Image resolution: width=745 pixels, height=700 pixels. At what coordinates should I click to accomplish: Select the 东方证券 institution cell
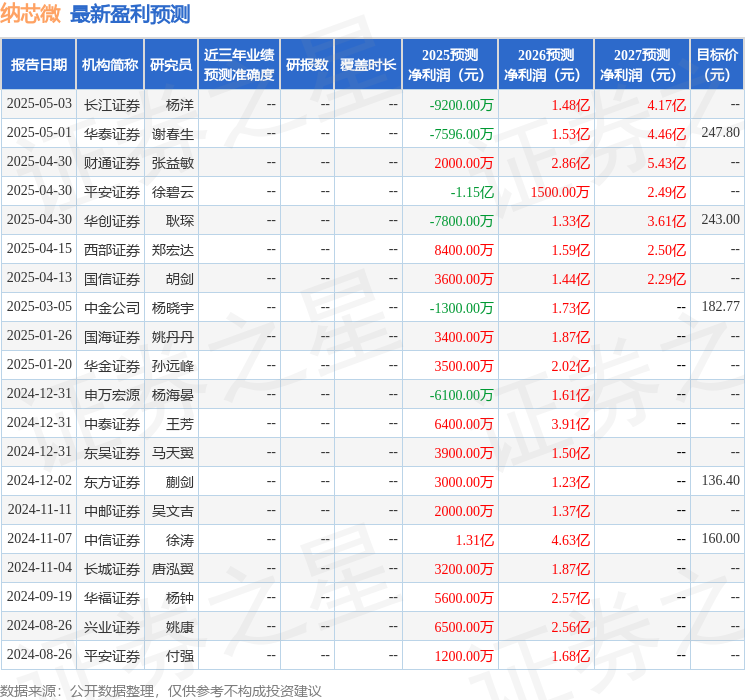click(112, 482)
